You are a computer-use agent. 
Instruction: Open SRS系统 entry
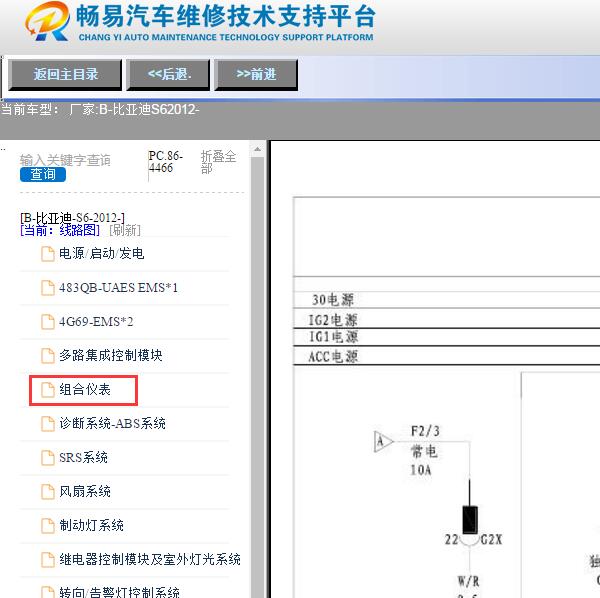[83, 458]
